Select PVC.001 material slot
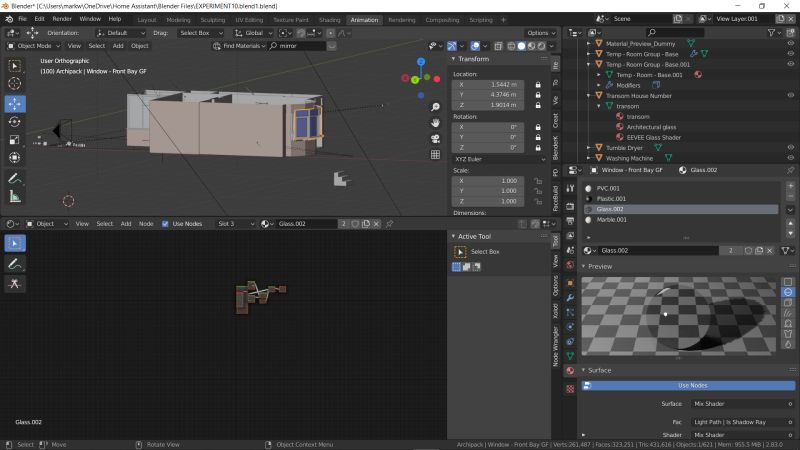Screen dimensions: 800x450 coord(681,188)
